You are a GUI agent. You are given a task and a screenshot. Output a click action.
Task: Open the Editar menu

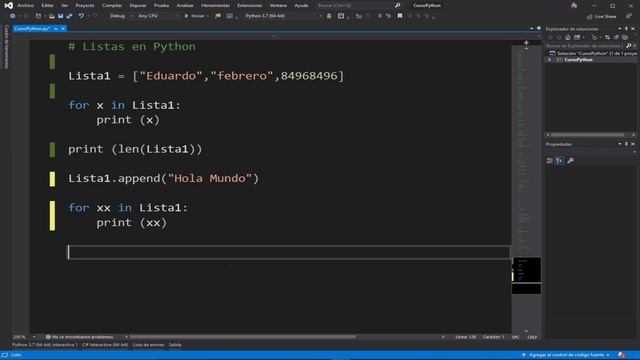[x=47, y=5]
